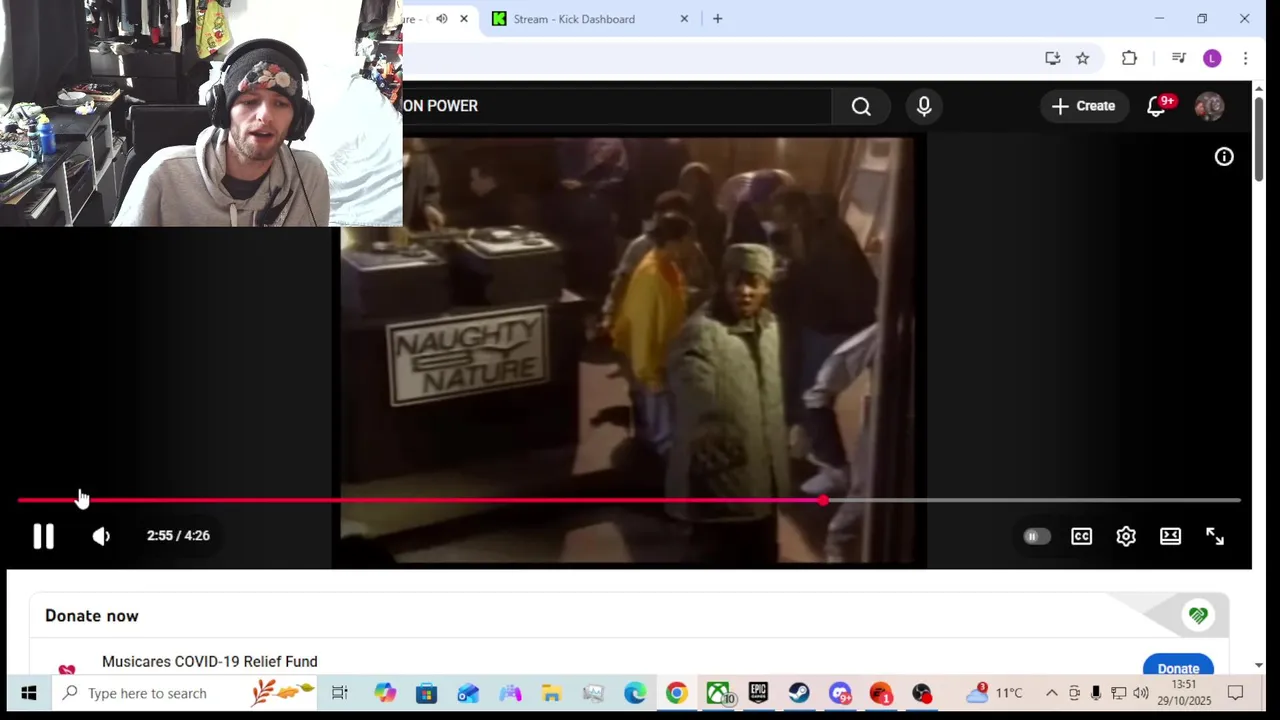Screen dimensions: 1280x720
Task: Click the Chrome taskbar icon
Action: click(x=677, y=693)
